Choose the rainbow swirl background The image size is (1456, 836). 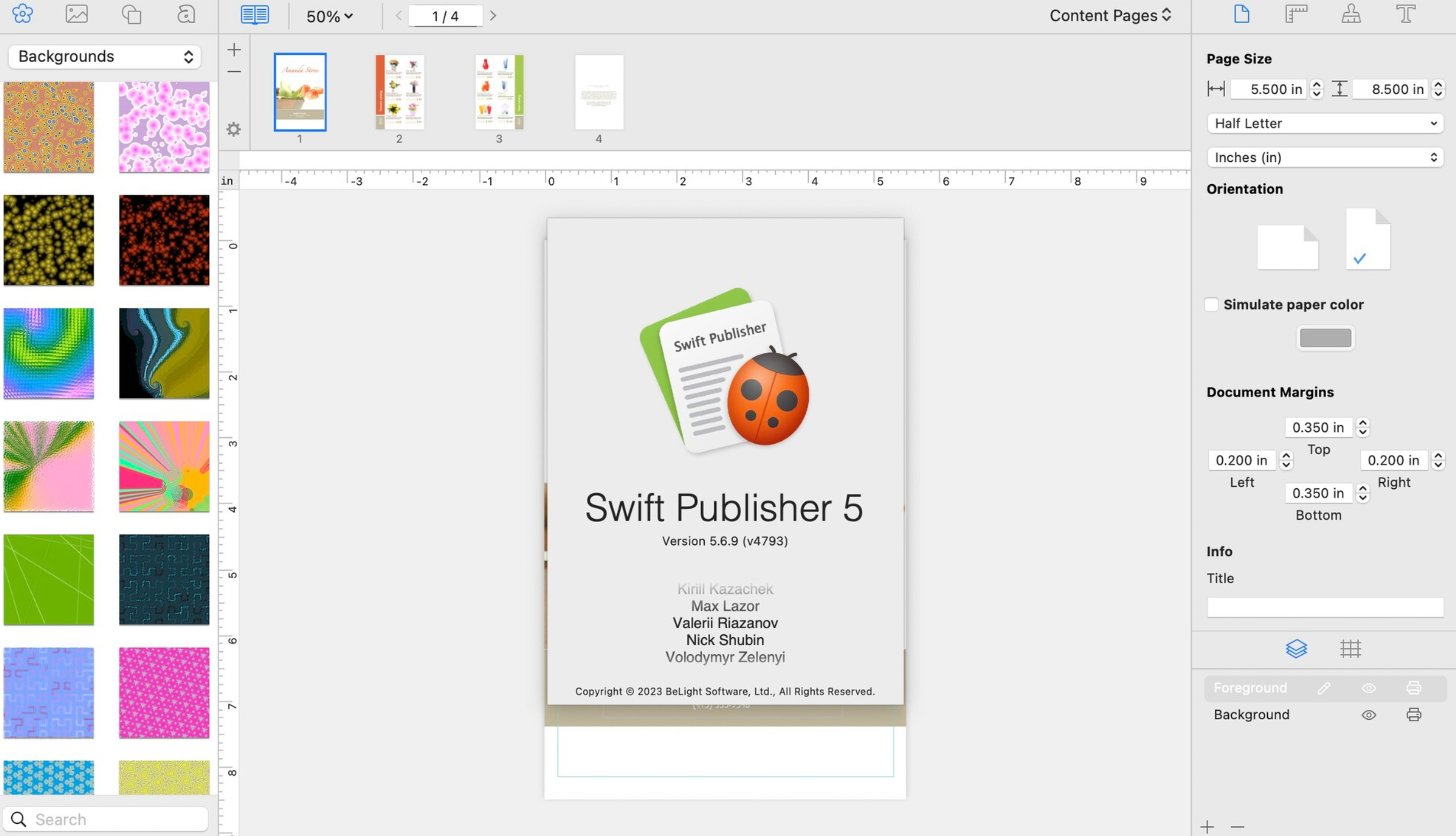point(49,353)
